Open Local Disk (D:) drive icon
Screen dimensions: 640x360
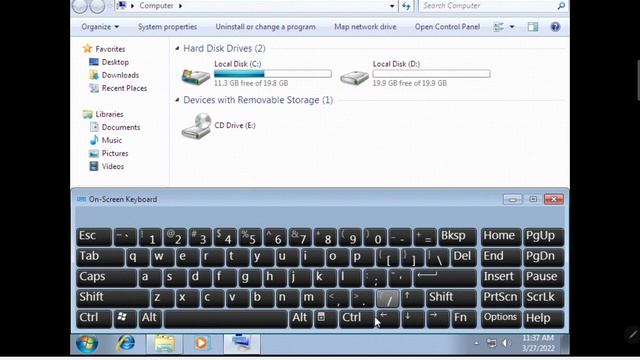pyautogui.click(x=354, y=77)
